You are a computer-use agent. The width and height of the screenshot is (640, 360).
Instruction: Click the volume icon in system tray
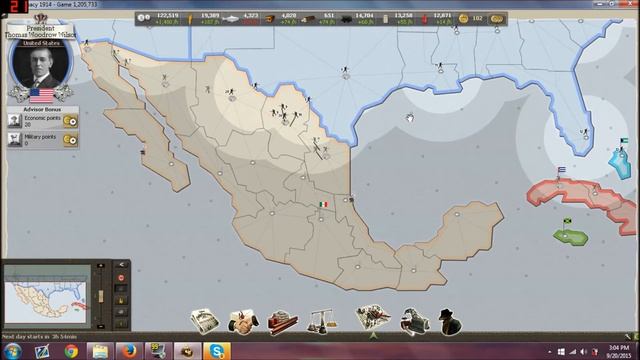coord(583,351)
